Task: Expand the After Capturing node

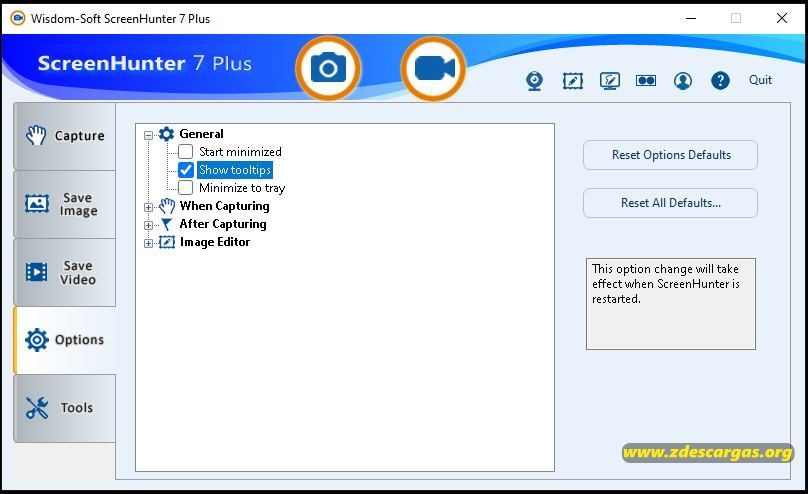Action: point(148,225)
